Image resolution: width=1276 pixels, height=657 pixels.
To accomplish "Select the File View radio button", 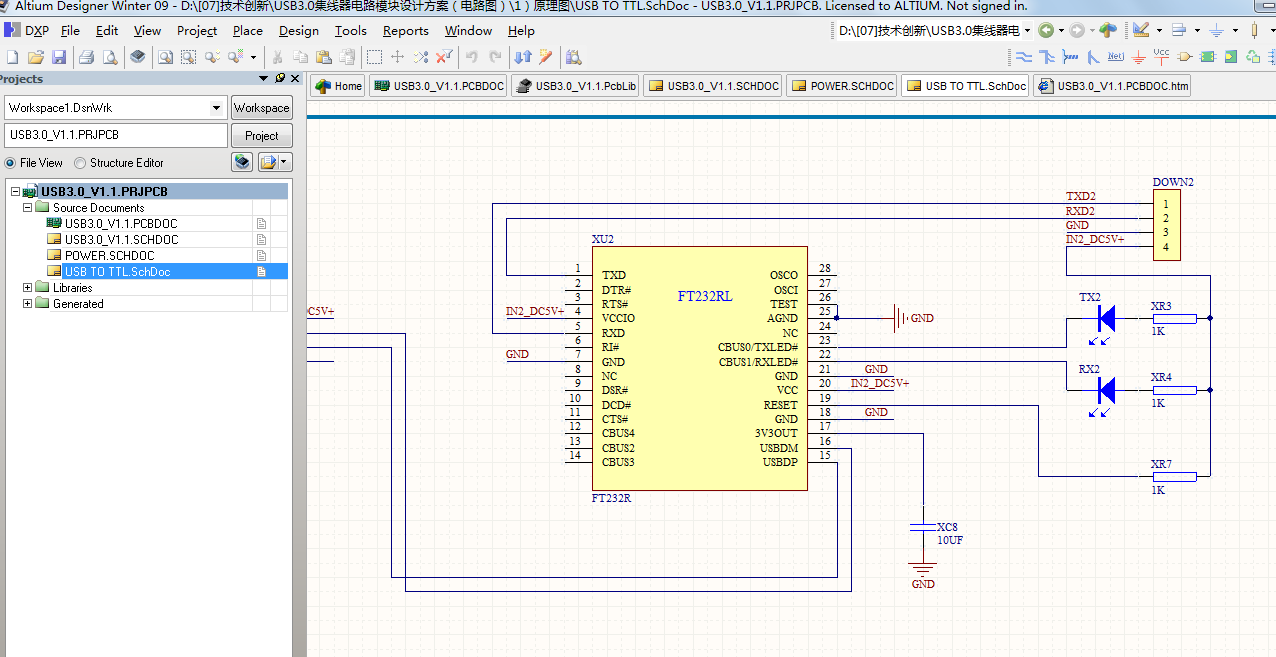I will (10, 163).
